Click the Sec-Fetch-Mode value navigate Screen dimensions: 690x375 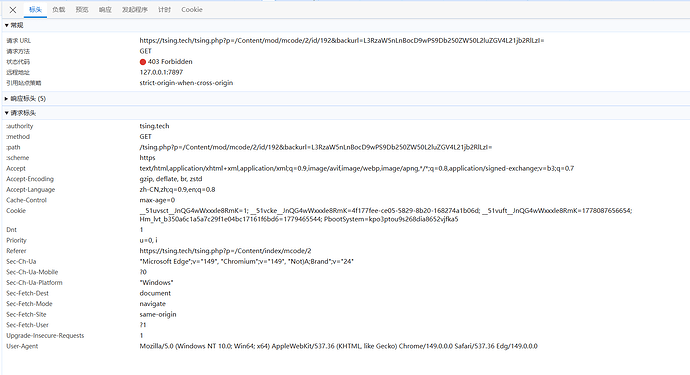[x=153, y=304]
